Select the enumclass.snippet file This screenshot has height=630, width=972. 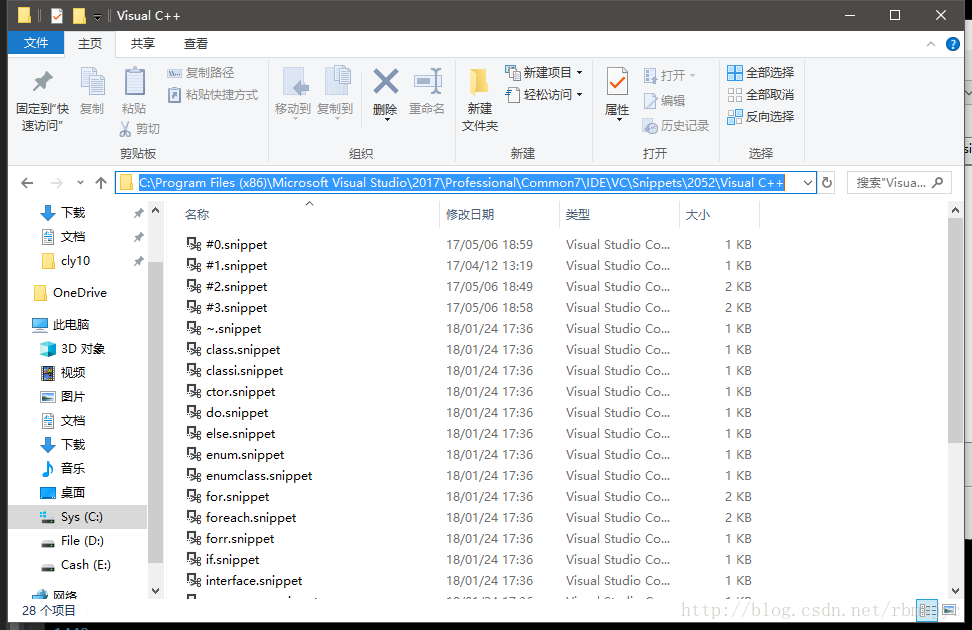coord(249,476)
